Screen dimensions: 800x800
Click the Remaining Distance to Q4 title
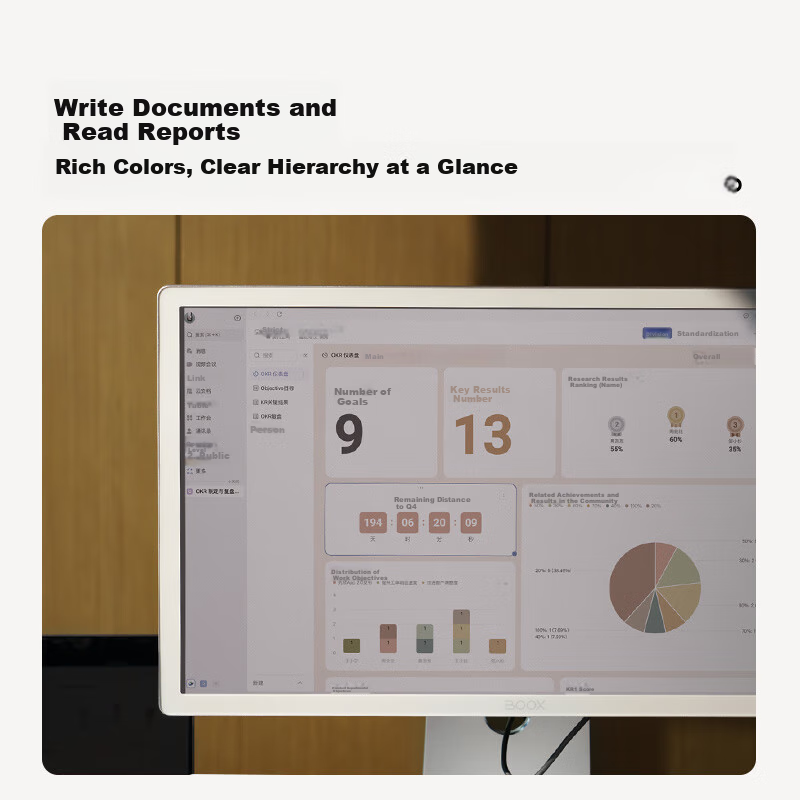pos(432,503)
